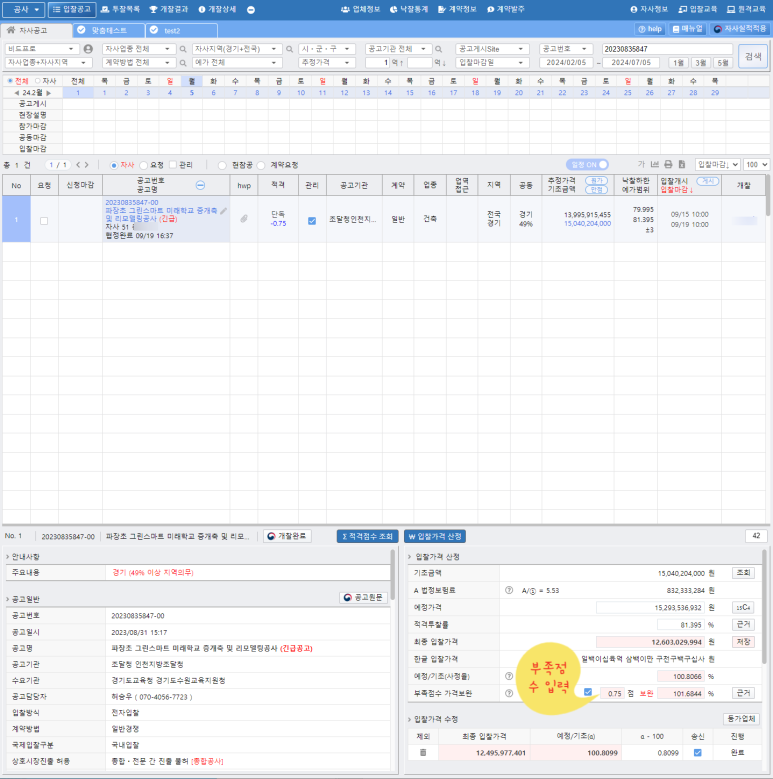Select the 전체 radio in calendar
The width and height of the screenshot is (773, 779).
[x=10, y=80]
